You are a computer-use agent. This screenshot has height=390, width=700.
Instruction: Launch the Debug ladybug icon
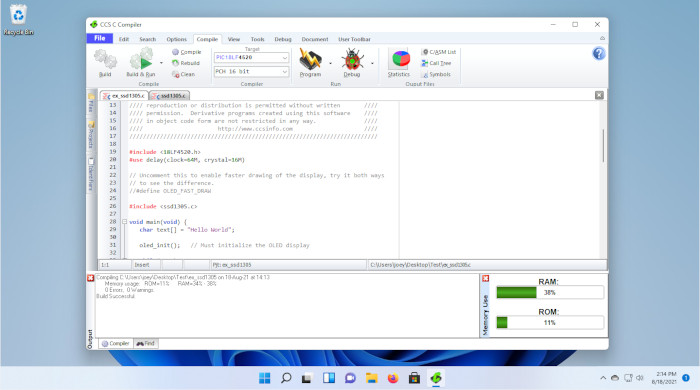tap(352, 59)
